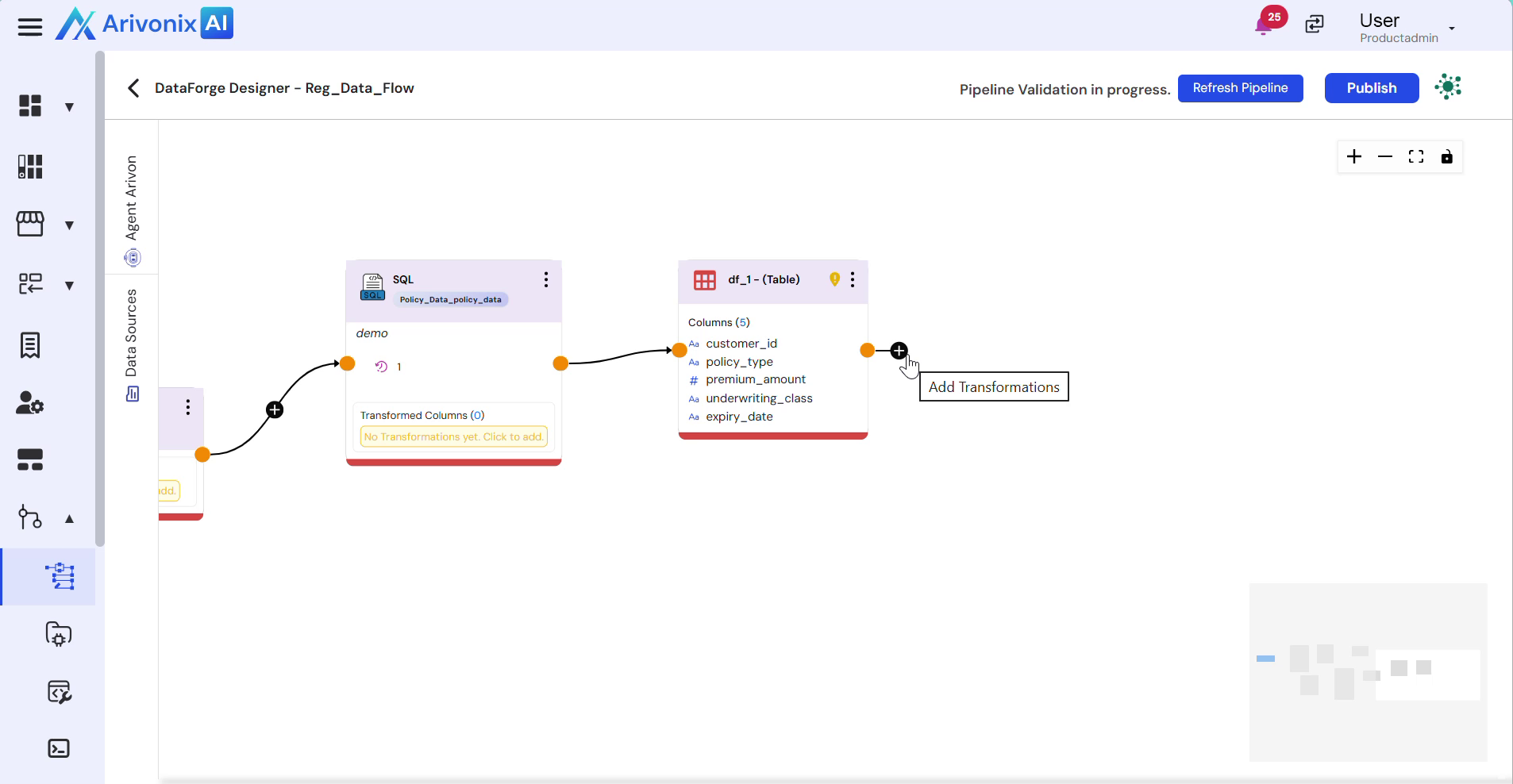
Task: Expand the dashboard sidebar section arrow
Action: (x=70, y=107)
